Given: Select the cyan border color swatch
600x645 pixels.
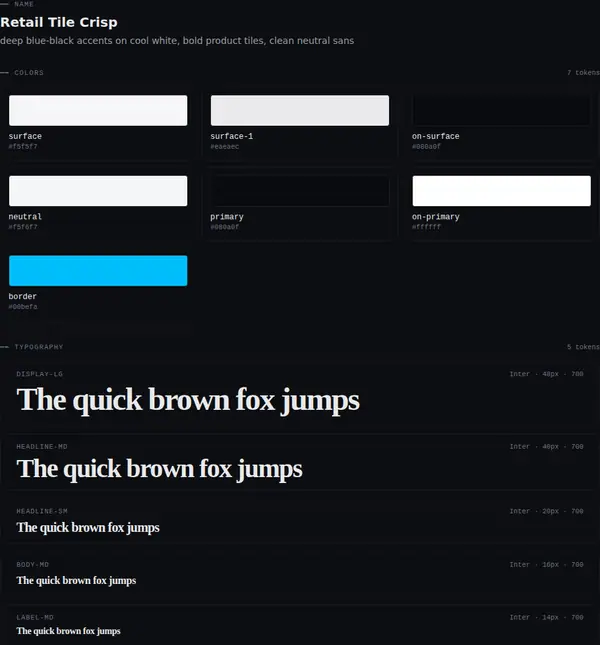Looking at the screenshot, I should 98,271.
